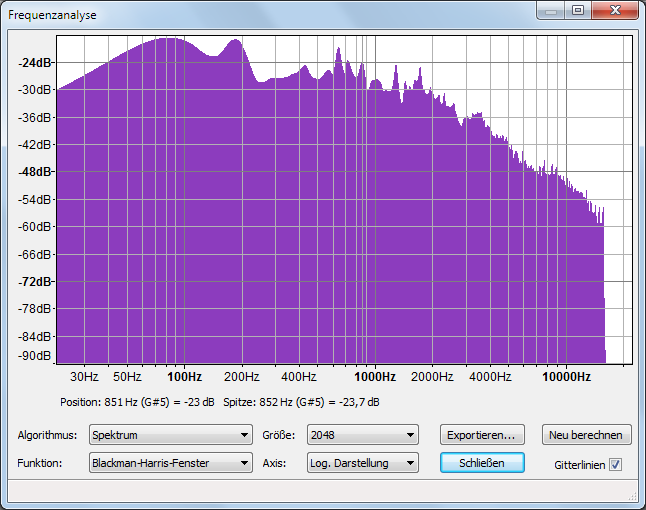Click the -90dB label on vertical axis
Viewport: 646px width, 510px height.
[35, 356]
